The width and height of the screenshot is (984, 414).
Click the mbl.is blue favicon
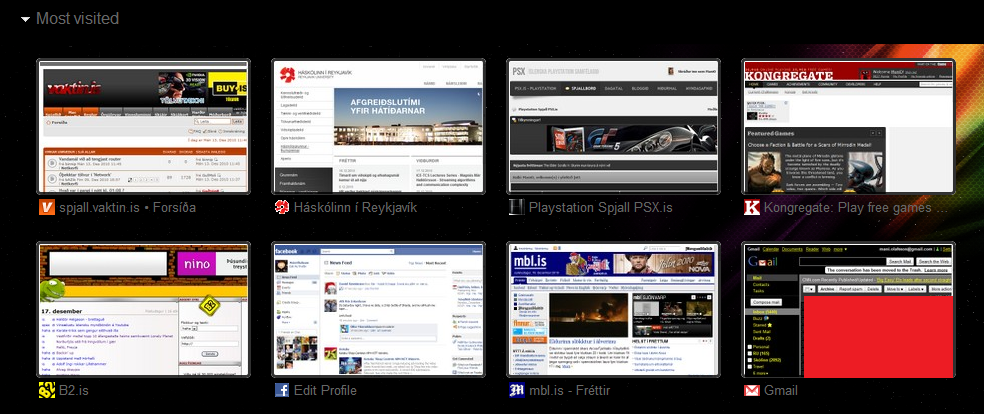coord(516,390)
